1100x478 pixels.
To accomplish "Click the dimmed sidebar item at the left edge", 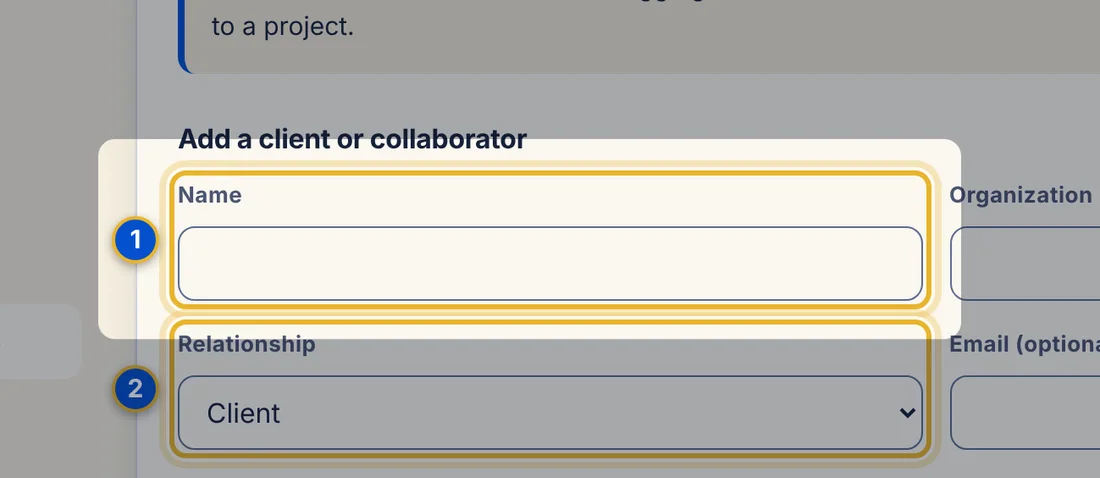I will [40, 341].
